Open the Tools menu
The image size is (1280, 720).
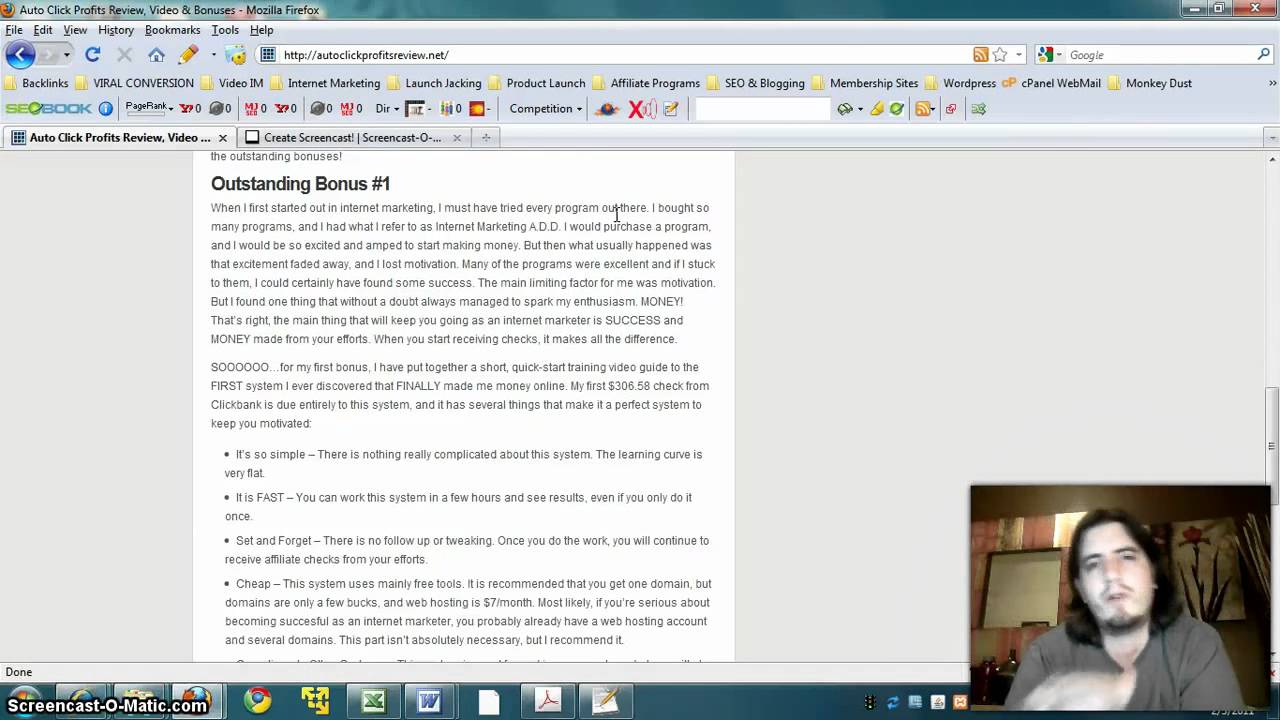(x=225, y=30)
